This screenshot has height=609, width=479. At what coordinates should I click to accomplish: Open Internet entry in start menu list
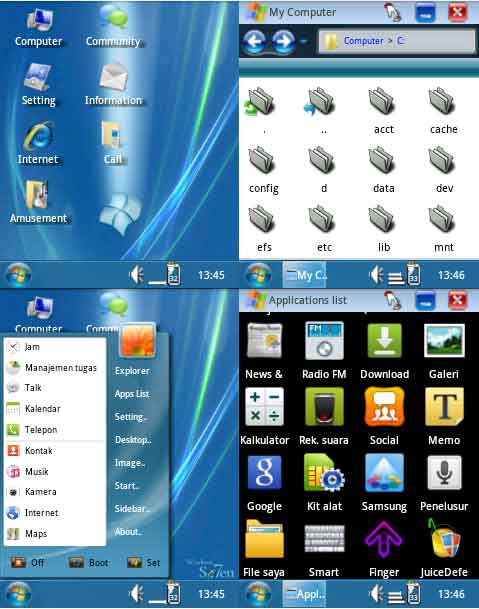point(54,513)
